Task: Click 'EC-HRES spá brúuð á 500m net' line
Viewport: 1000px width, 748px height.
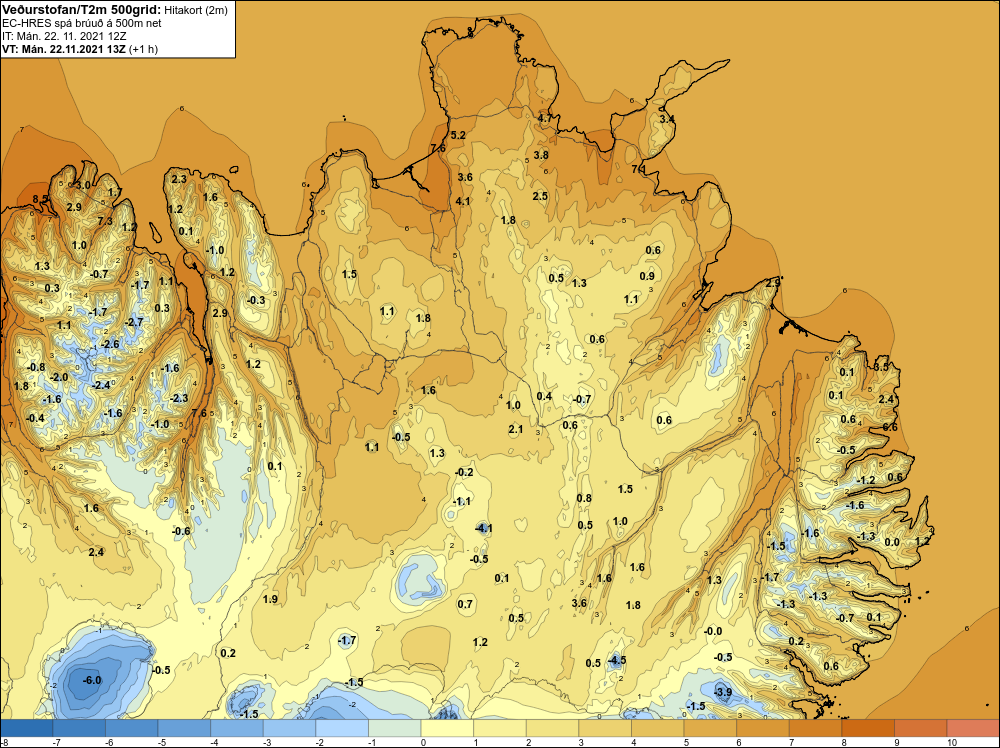Action: [x=82, y=24]
